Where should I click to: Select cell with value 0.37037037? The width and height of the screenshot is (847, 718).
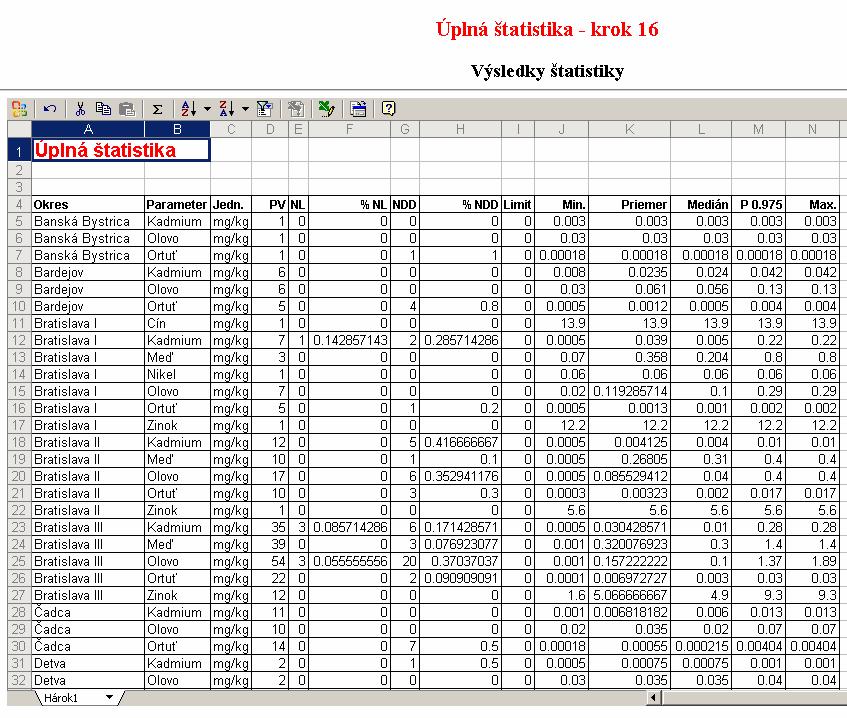[460, 561]
